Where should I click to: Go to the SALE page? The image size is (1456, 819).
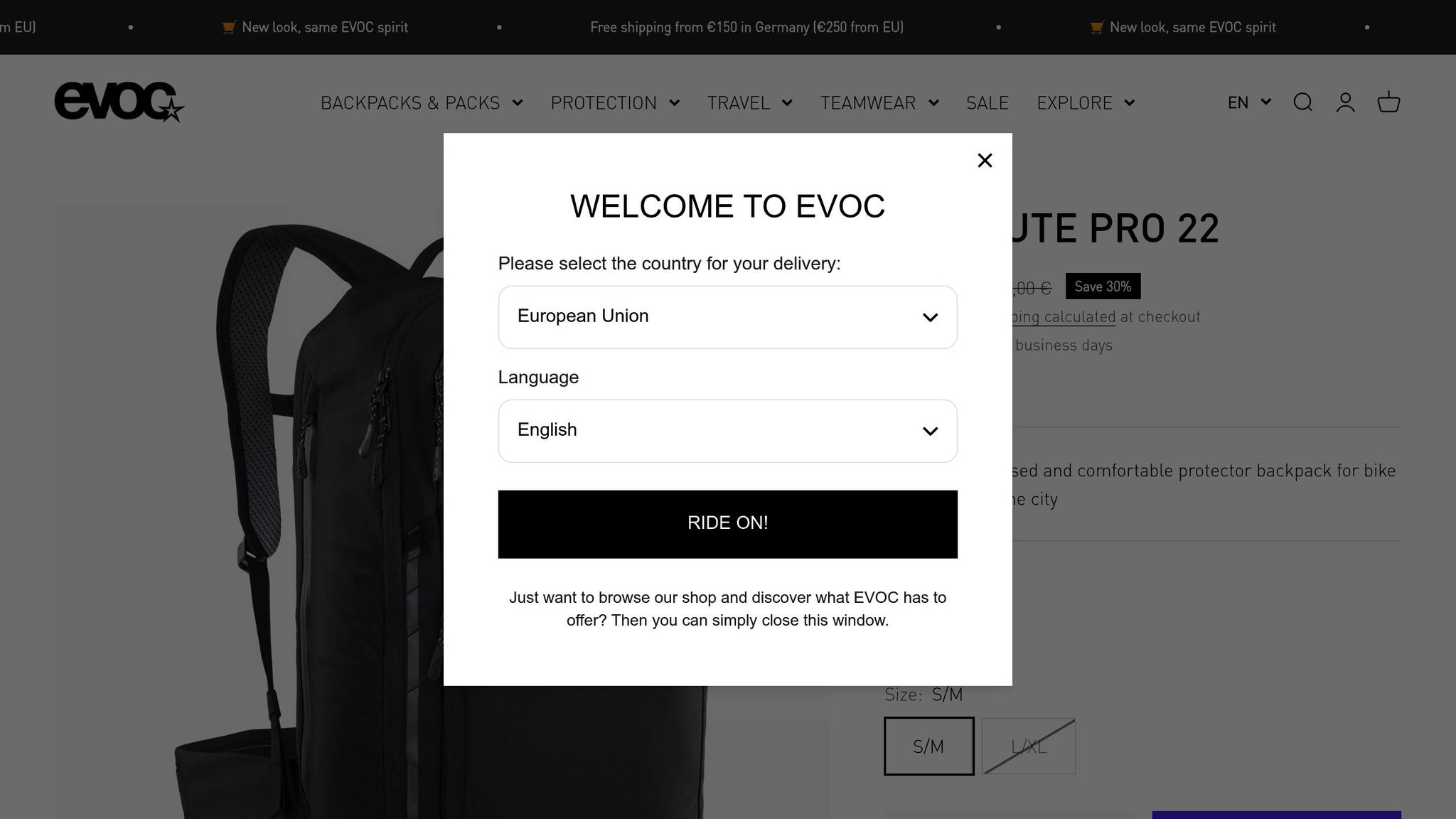click(x=987, y=103)
